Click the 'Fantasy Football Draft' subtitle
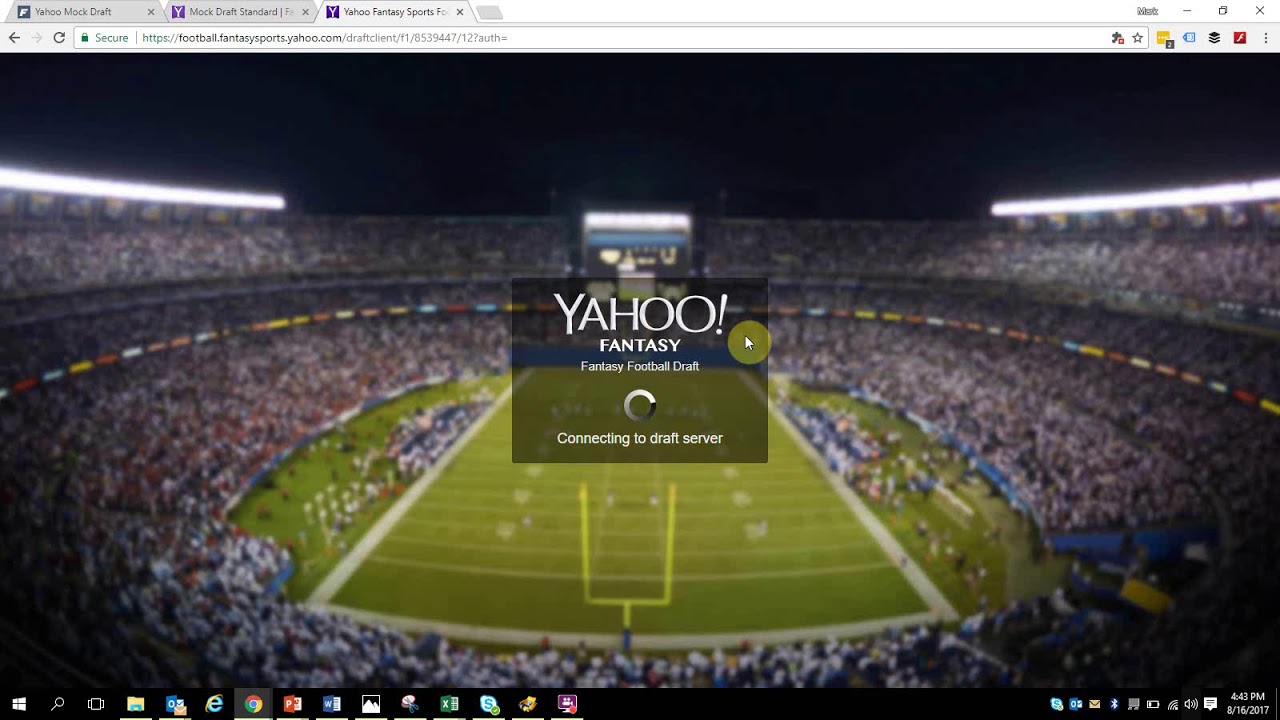The image size is (1280, 720). [x=640, y=366]
